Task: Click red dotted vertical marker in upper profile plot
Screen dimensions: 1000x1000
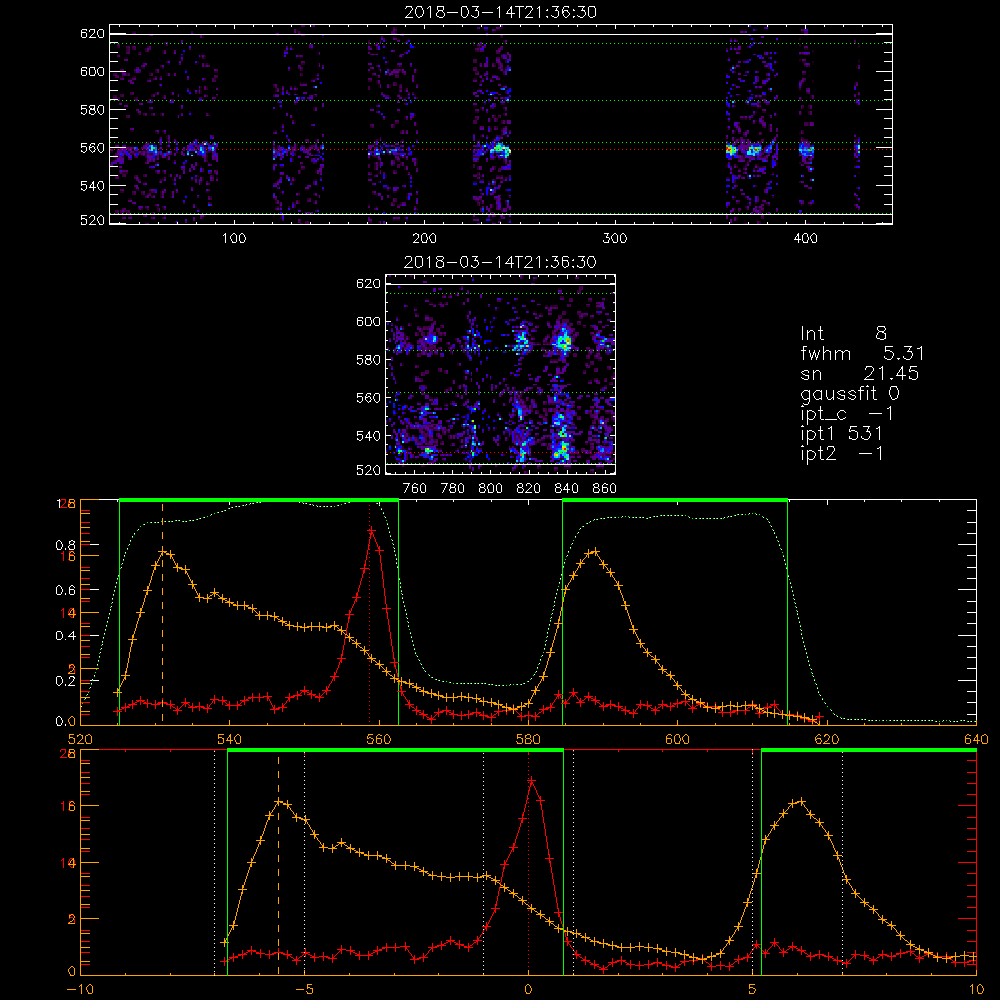Action: (369, 612)
